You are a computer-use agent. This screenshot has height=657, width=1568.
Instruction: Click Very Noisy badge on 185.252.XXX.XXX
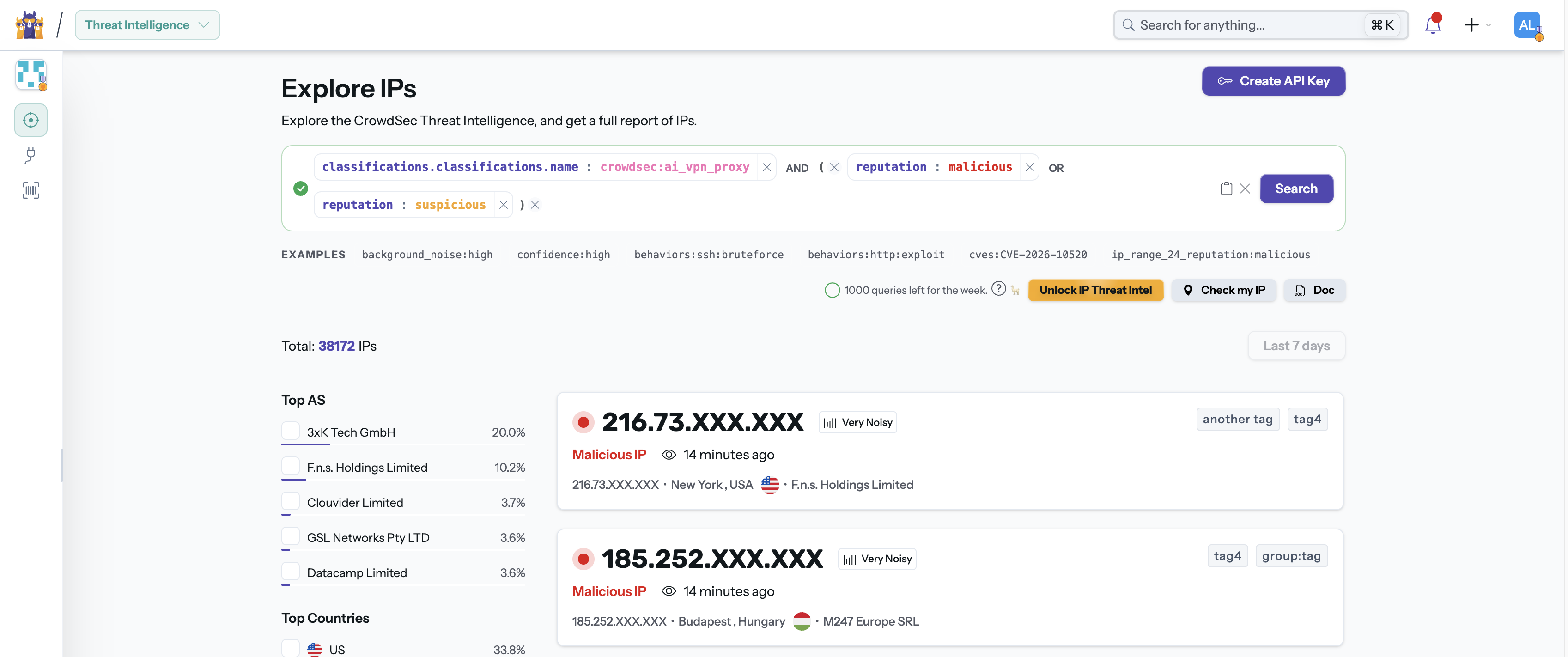point(877,559)
